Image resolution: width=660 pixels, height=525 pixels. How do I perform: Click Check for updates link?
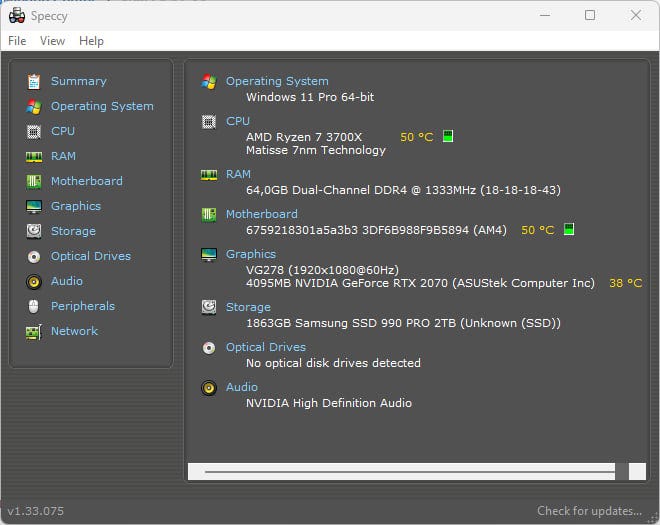tap(589, 511)
